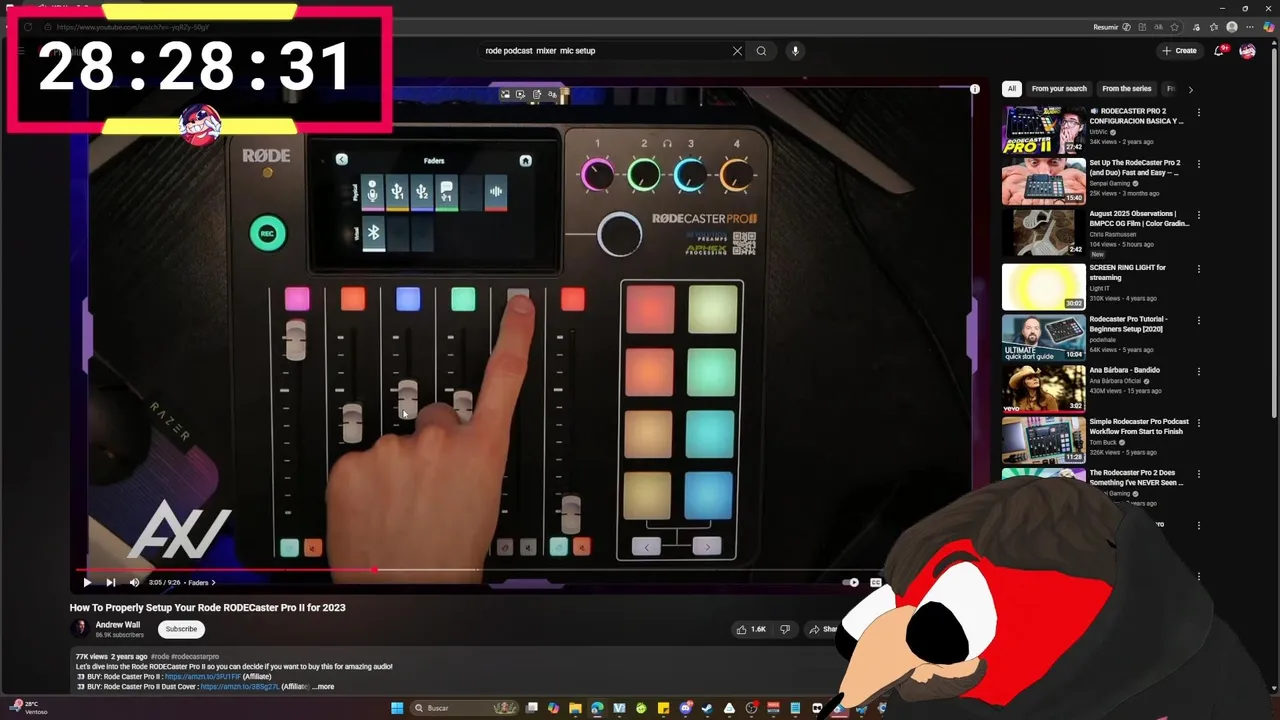This screenshot has height=720, width=1280.
Task: Open options menu for August 2025 Observations
Action: coord(1198,215)
